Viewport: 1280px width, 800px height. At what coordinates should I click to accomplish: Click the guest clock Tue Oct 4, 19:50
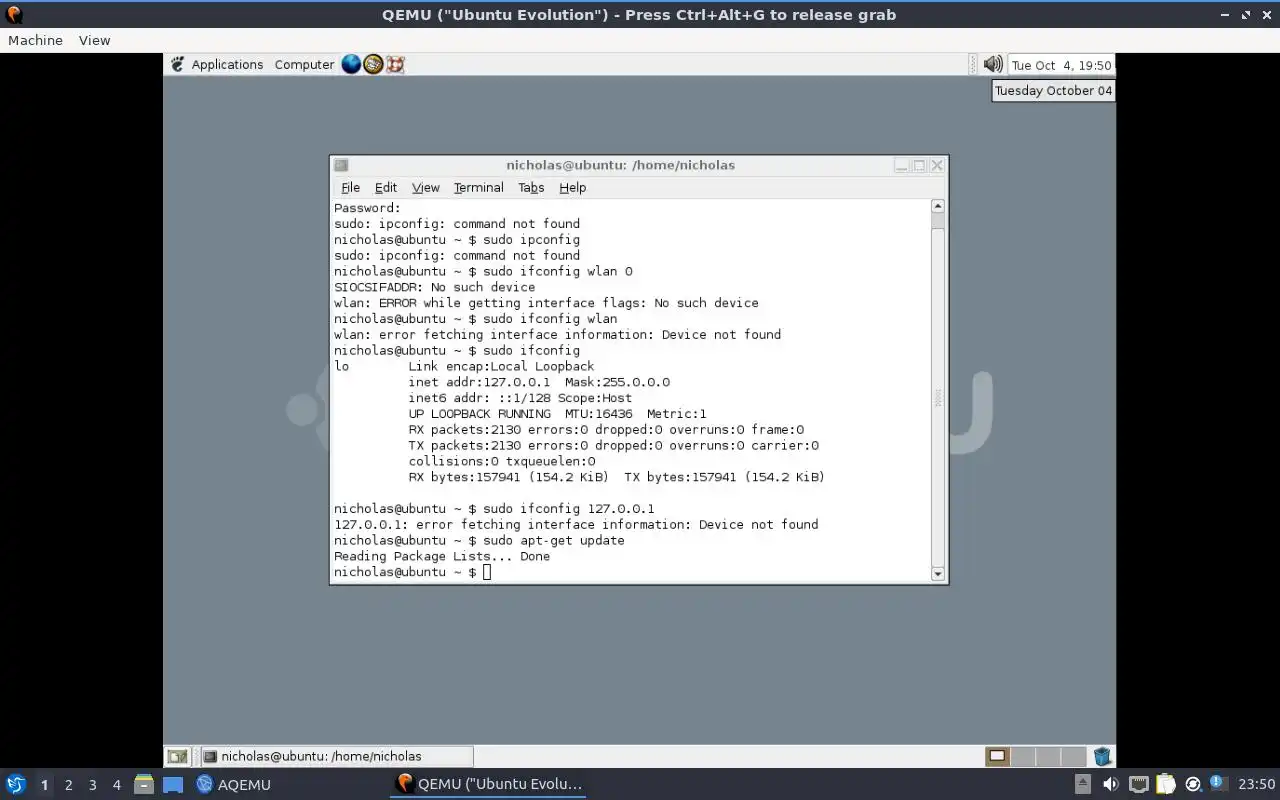click(x=1061, y=65)
